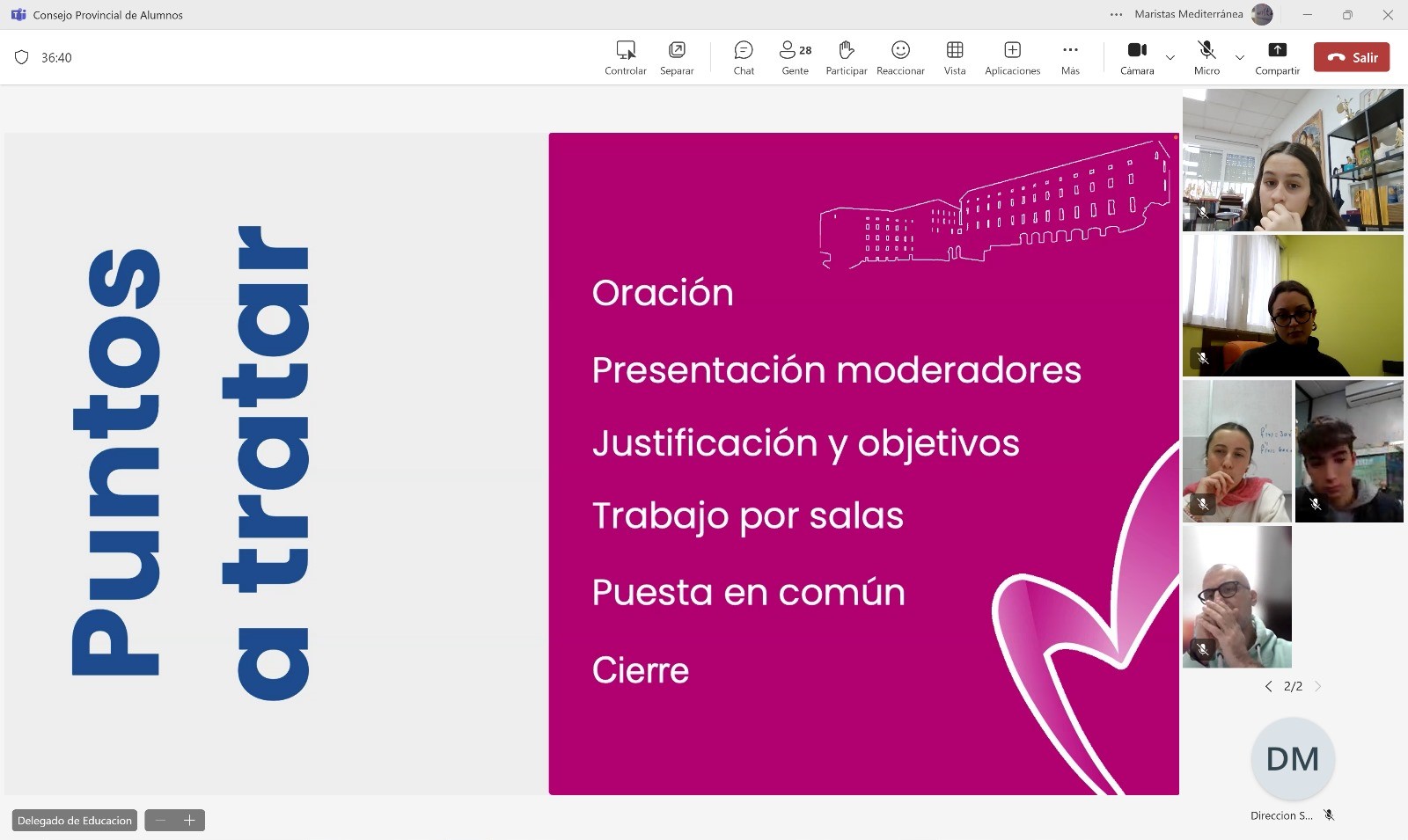Expand microphone options dropdown arrow
Viewport: 1408px width, 840px height.
(1240, 58)
